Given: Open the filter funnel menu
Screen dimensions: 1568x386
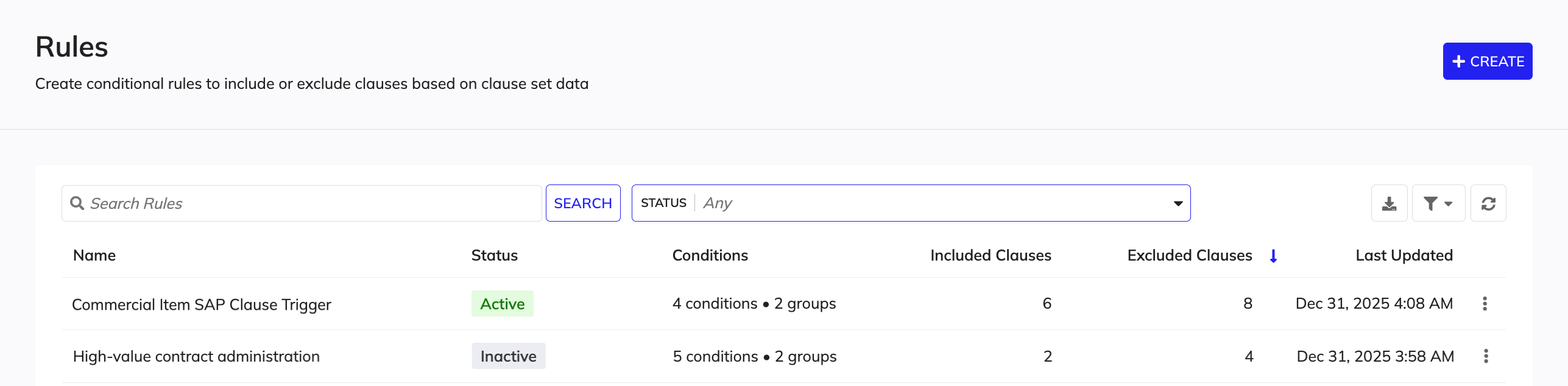Looking at the screenshot, I should (1438, 203).
